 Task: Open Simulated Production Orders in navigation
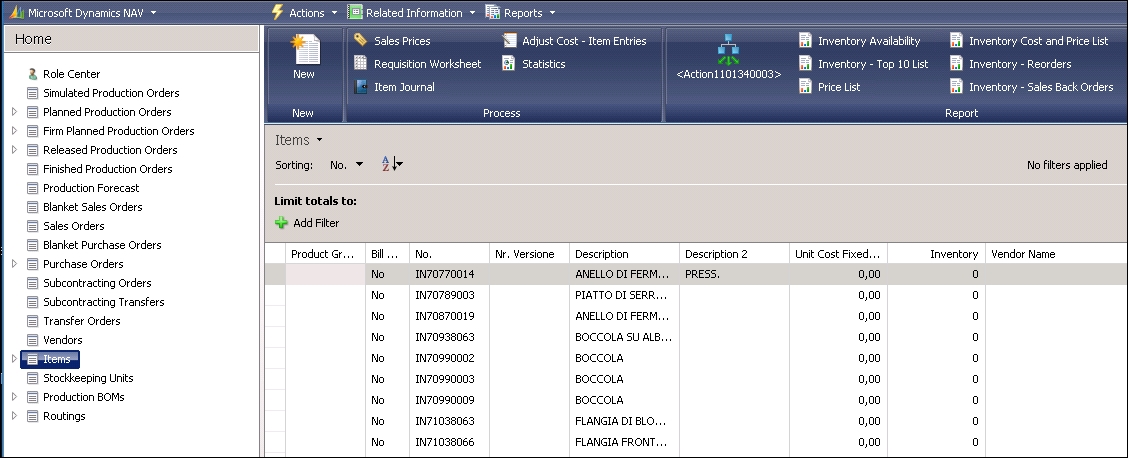(111, 93)
